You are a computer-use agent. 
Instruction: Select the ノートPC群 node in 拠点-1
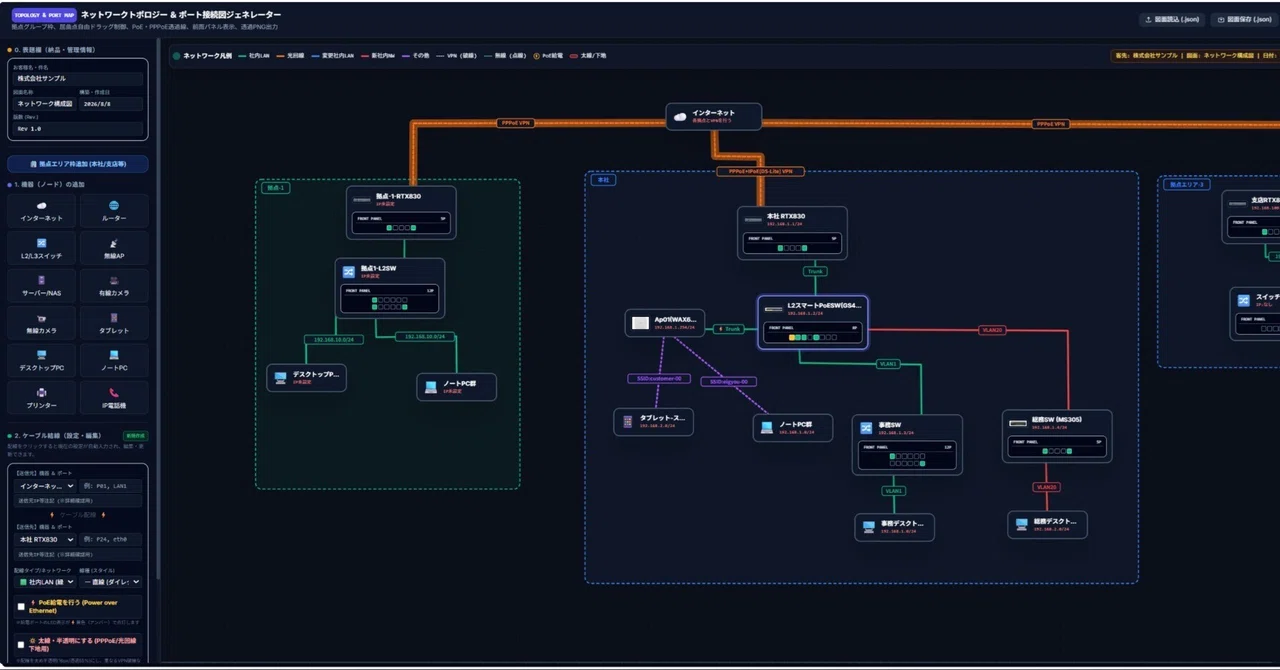click(x=456, y=387)
